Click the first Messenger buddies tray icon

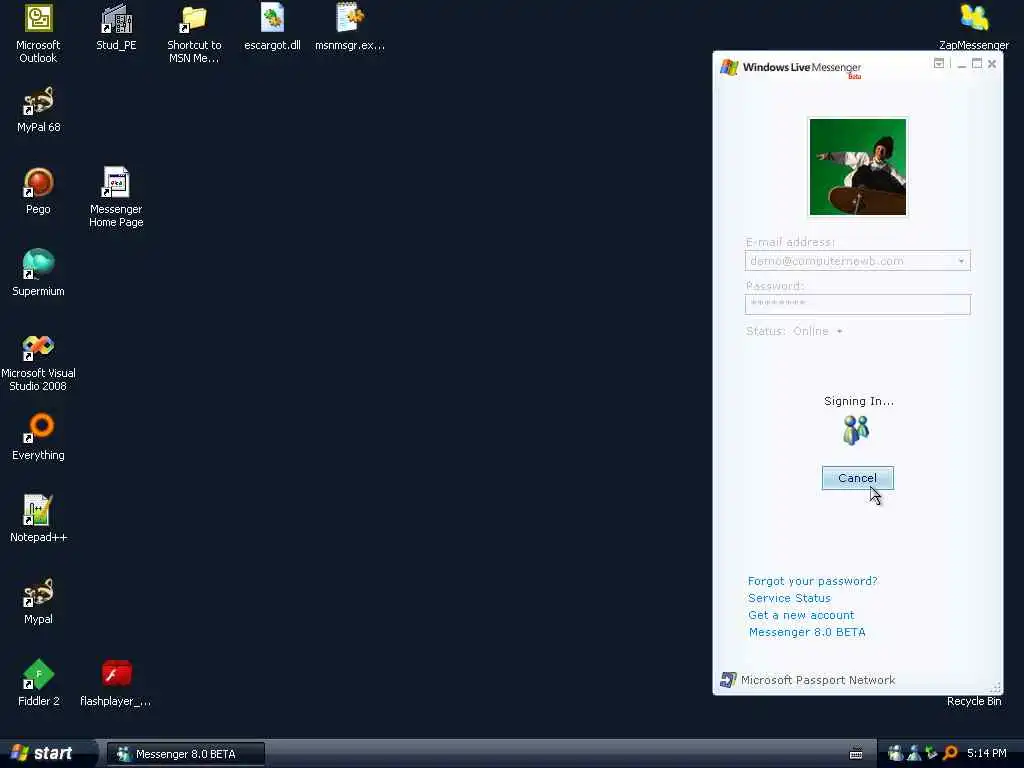tap(895, 754)
